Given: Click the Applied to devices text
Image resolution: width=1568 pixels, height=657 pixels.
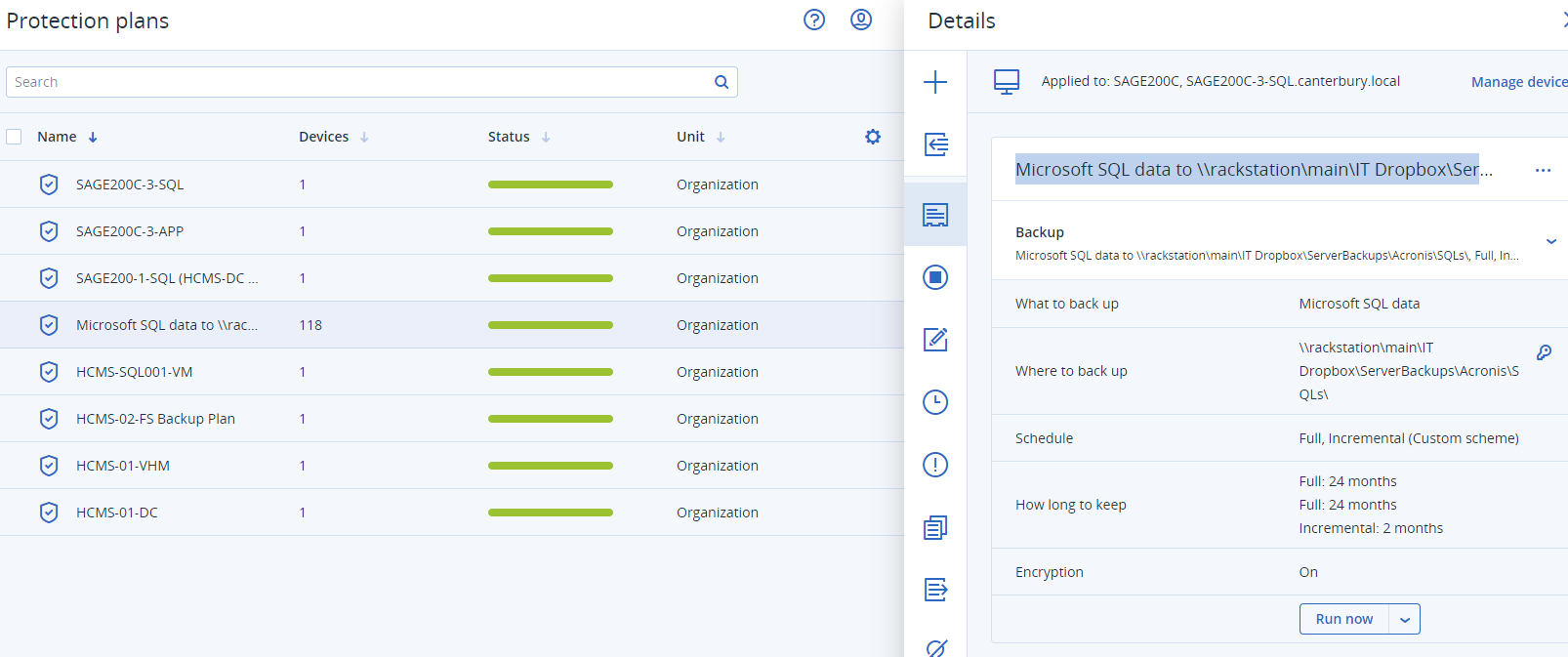Looking at the screenshot, I should (1220, 81).
